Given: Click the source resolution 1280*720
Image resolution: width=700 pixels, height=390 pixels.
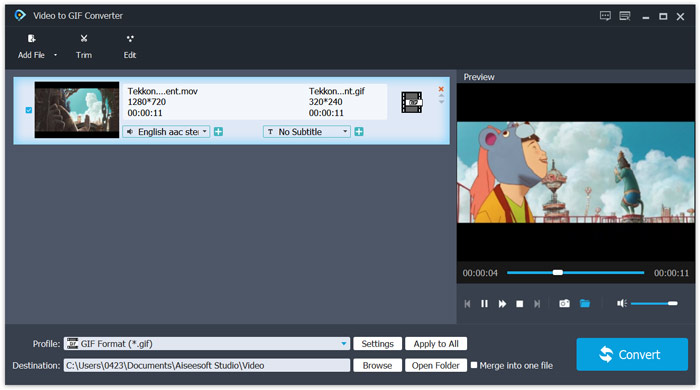Looking at the screenshot, I should (x=146, y=102).
